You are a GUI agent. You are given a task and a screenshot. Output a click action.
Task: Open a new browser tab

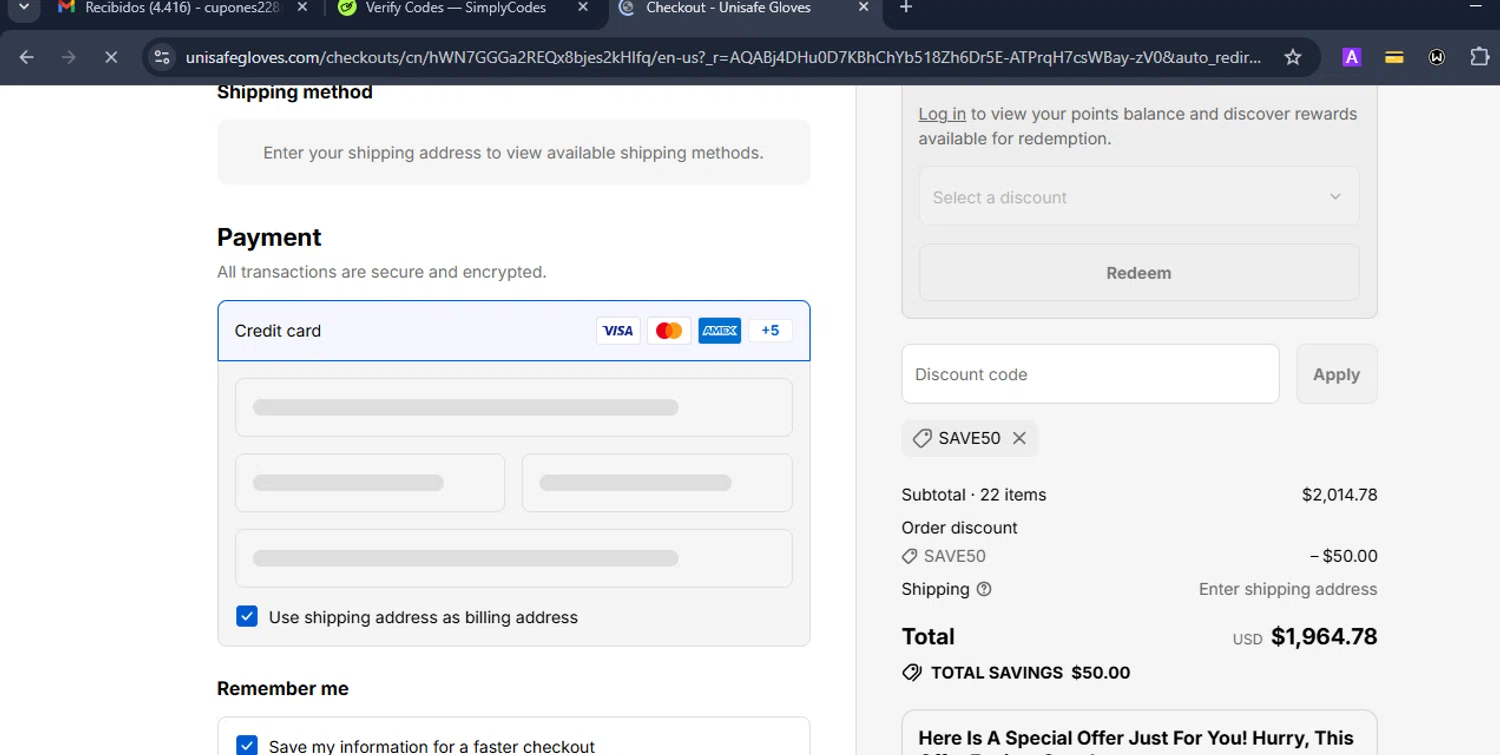(x=906, y=8)
